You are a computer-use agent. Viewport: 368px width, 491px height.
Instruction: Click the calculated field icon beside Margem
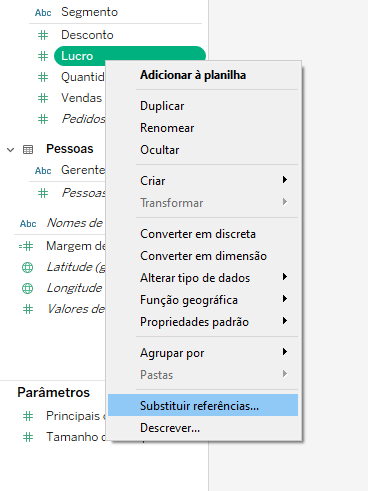[x=26, y=246]
